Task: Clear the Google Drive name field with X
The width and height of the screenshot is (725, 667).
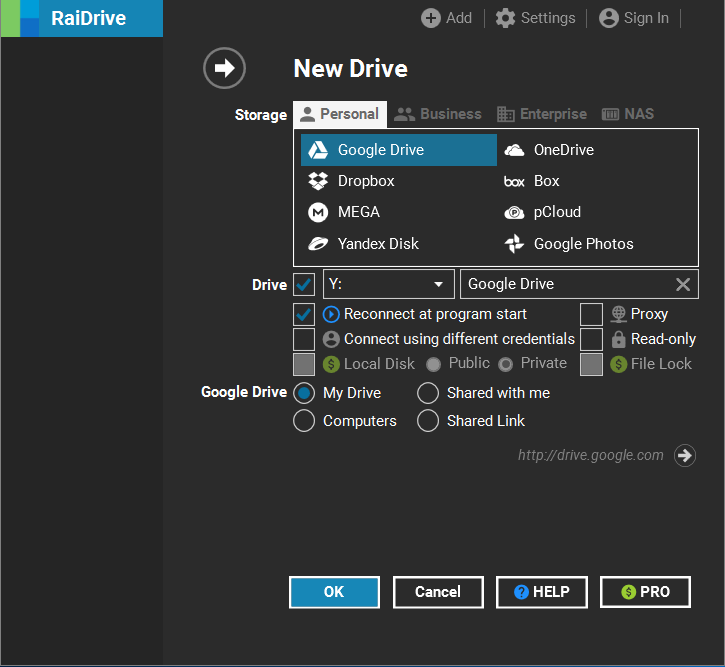Action: (683, 284)
